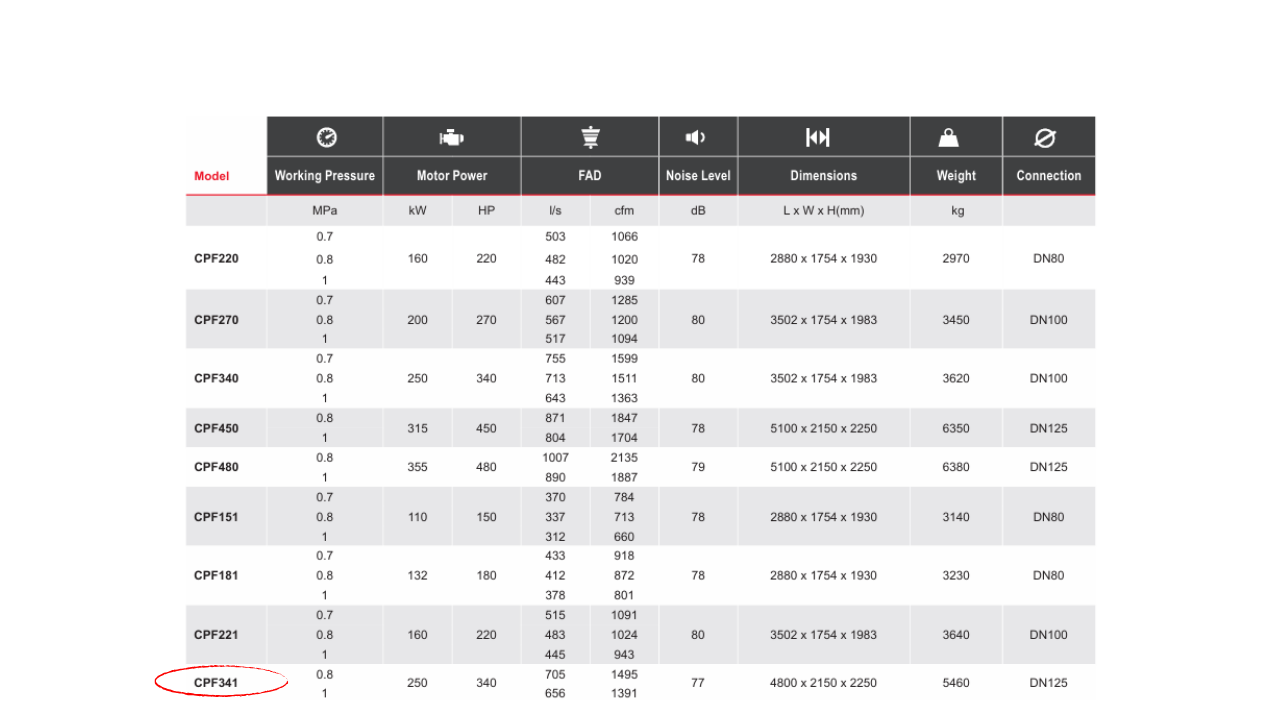Screen dimensions: 1280x720
Task: Click the CPF480 model name
Action: [x=216, y=467]
